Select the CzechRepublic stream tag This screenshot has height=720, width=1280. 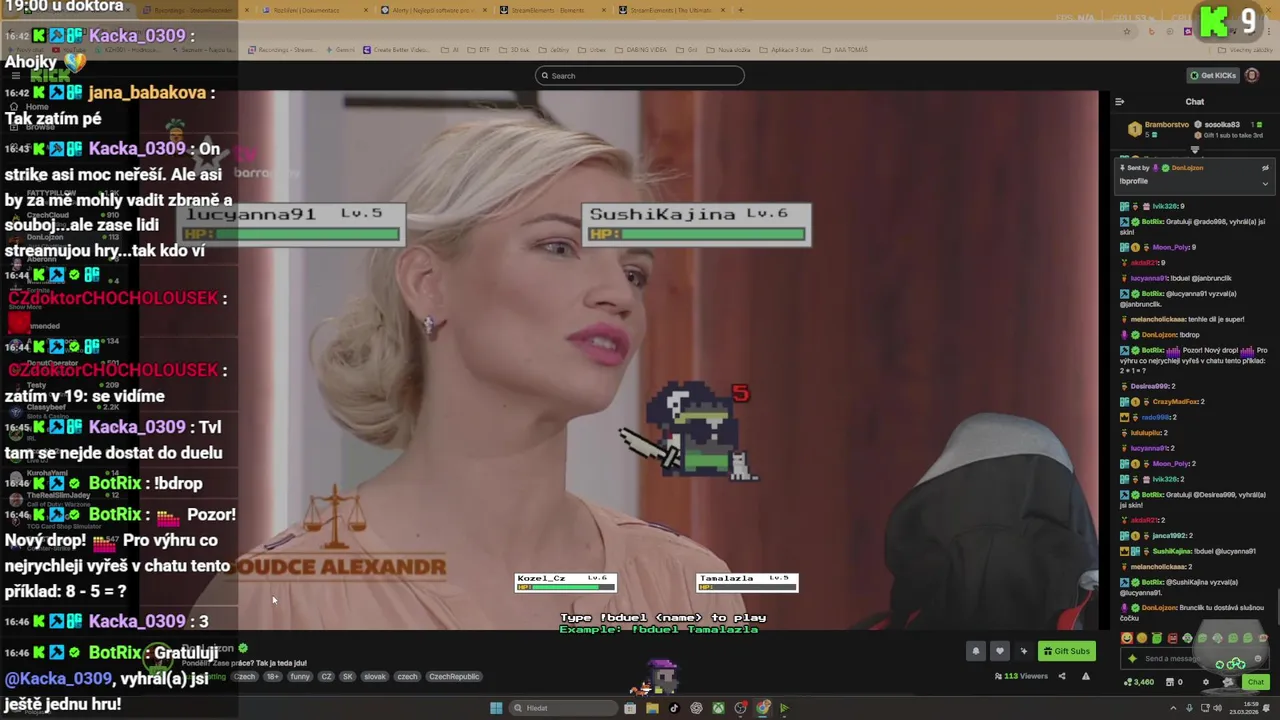point(454,676)
